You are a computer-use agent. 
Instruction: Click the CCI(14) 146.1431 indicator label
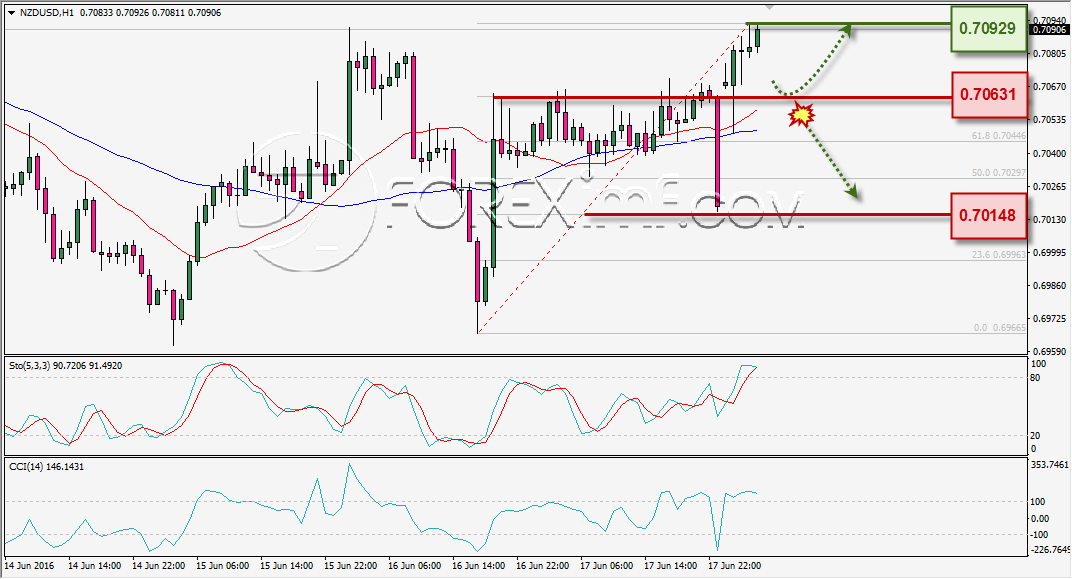46,466
